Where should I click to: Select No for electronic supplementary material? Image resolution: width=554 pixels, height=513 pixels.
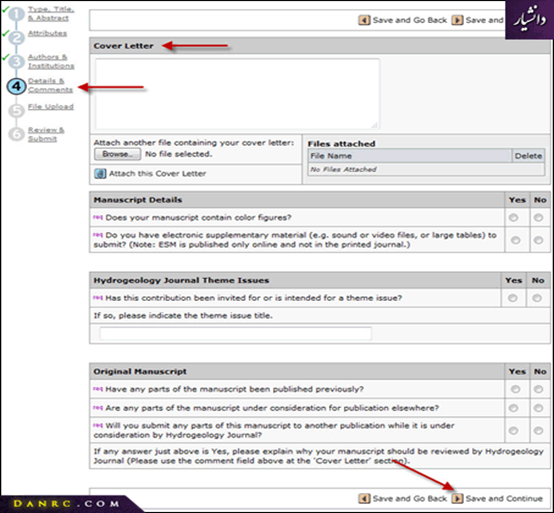[x=538, y=240]
